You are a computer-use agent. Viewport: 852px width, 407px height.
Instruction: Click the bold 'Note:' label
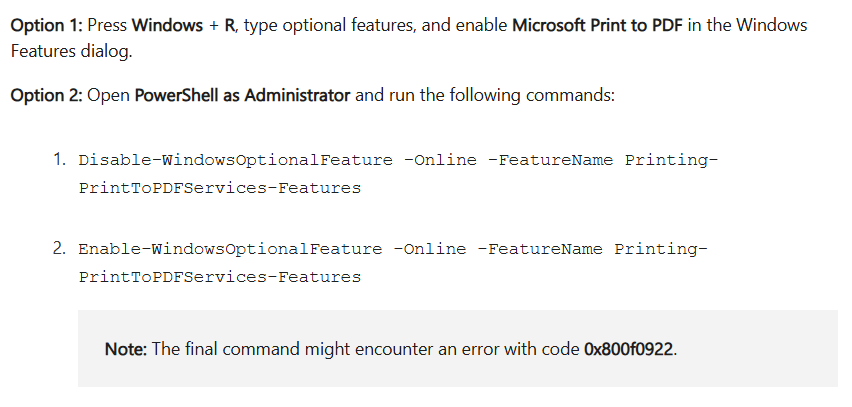pos(126,349)
